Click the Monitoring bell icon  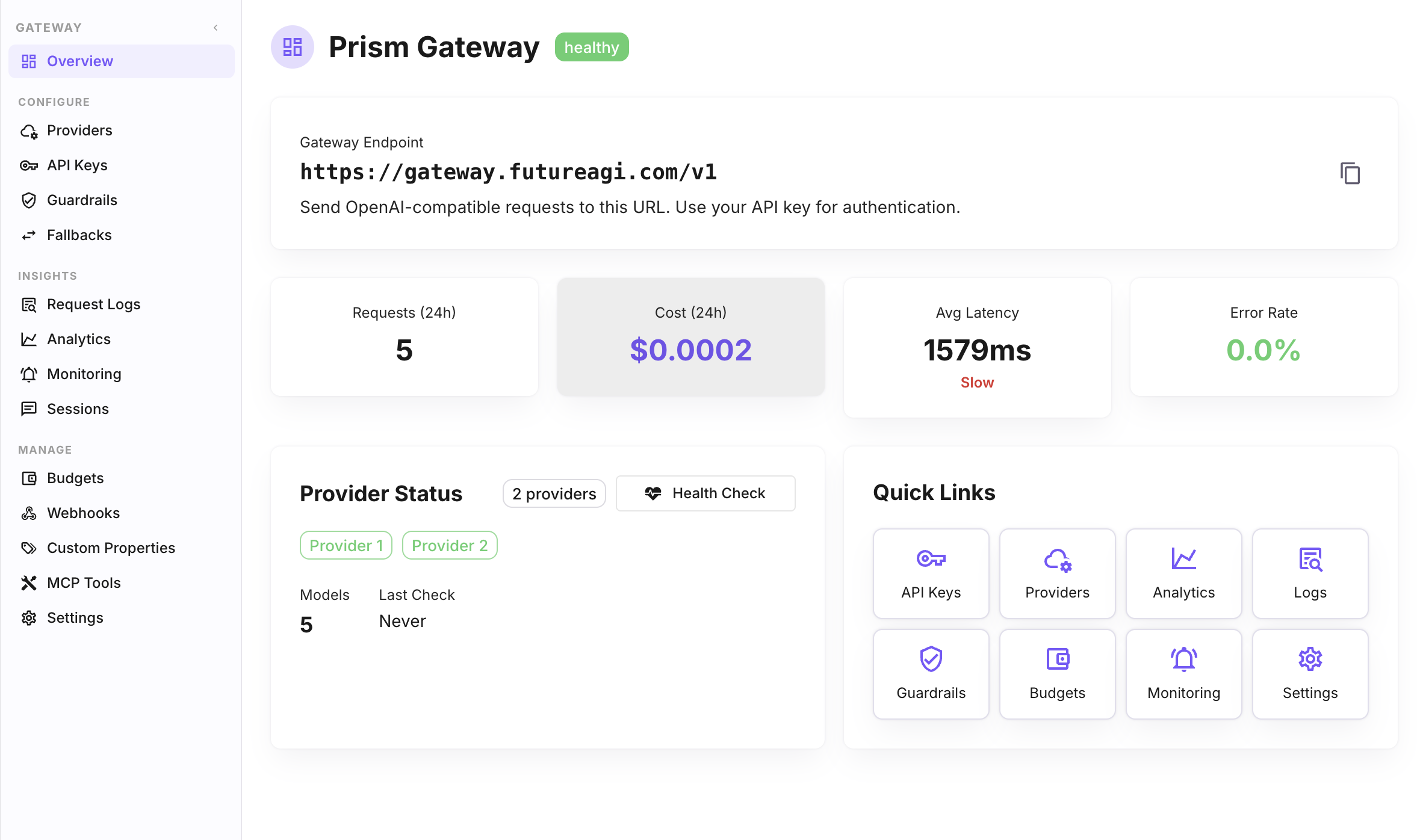pos(29,374)
